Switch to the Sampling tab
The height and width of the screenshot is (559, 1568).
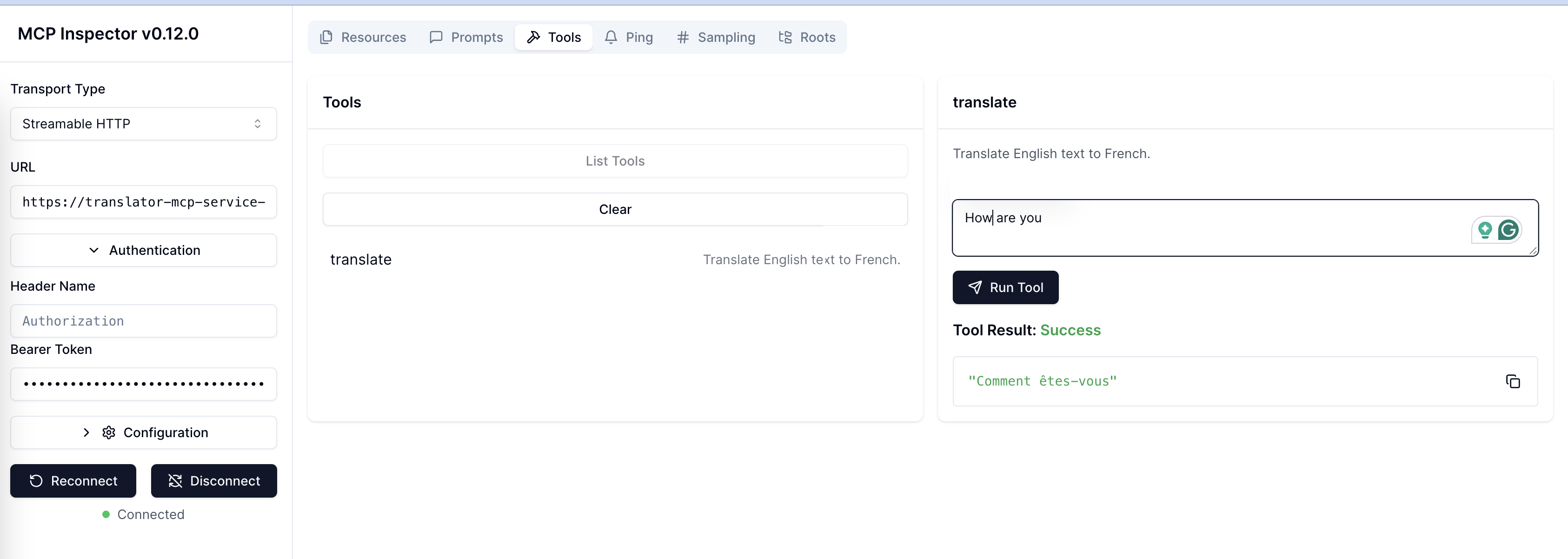(716, 37)
